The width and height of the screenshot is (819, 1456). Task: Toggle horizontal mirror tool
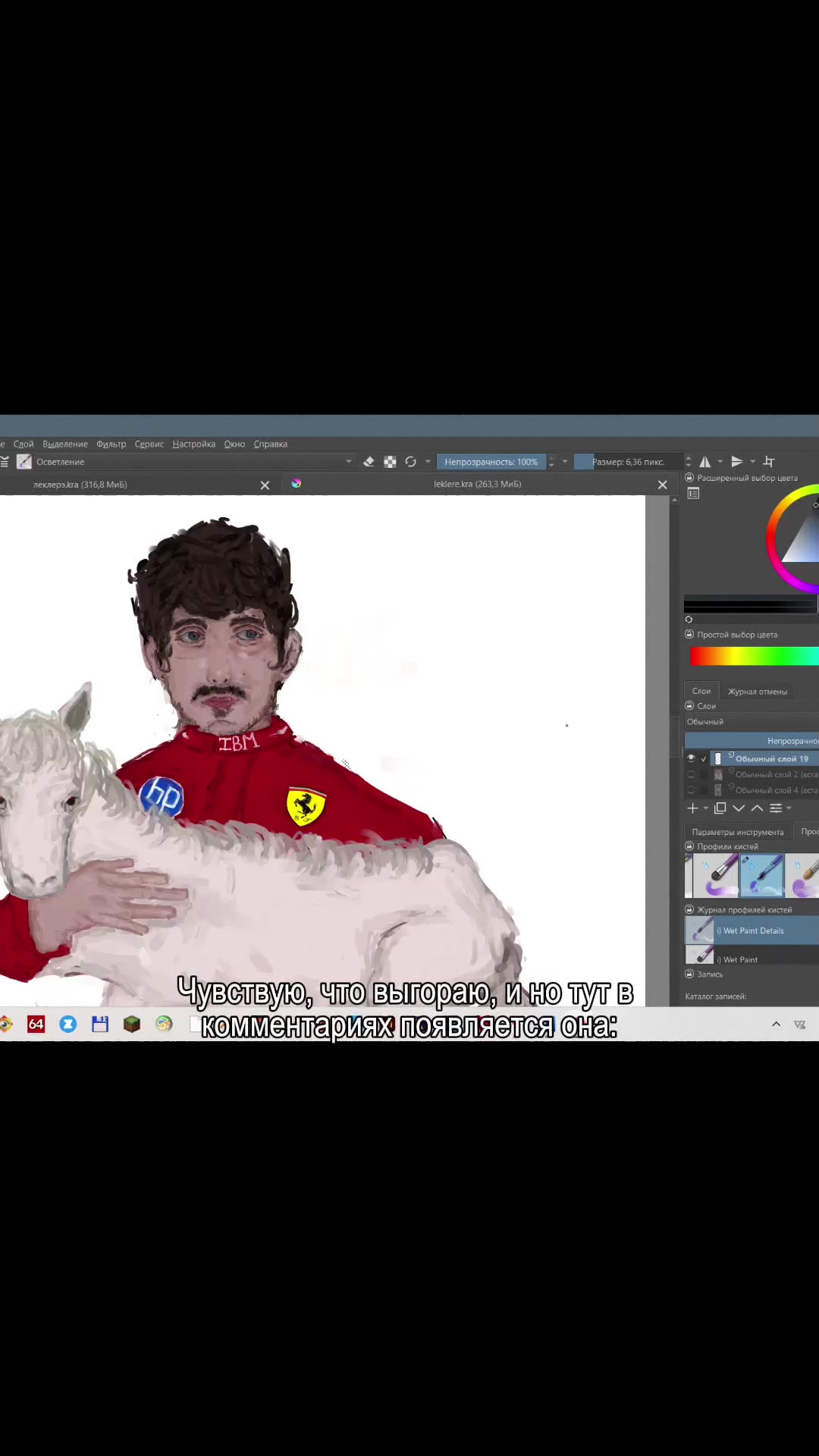pos(705,462)
